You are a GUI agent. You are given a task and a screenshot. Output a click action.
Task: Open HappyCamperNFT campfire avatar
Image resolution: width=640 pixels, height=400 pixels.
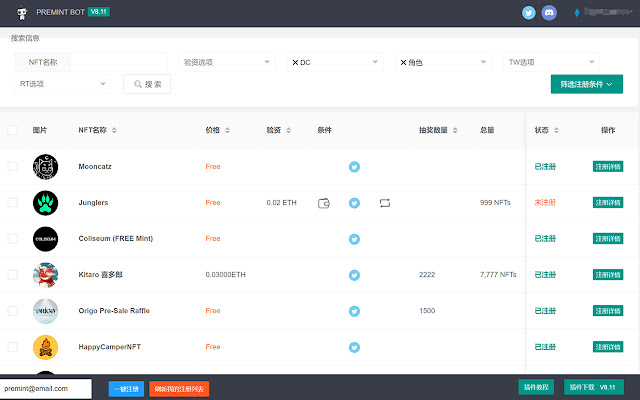click(45, 347)
